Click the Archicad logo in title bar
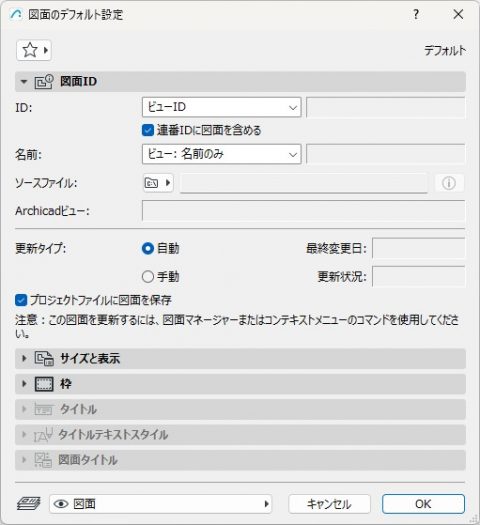480x525 pixels. tap(16, 14)
